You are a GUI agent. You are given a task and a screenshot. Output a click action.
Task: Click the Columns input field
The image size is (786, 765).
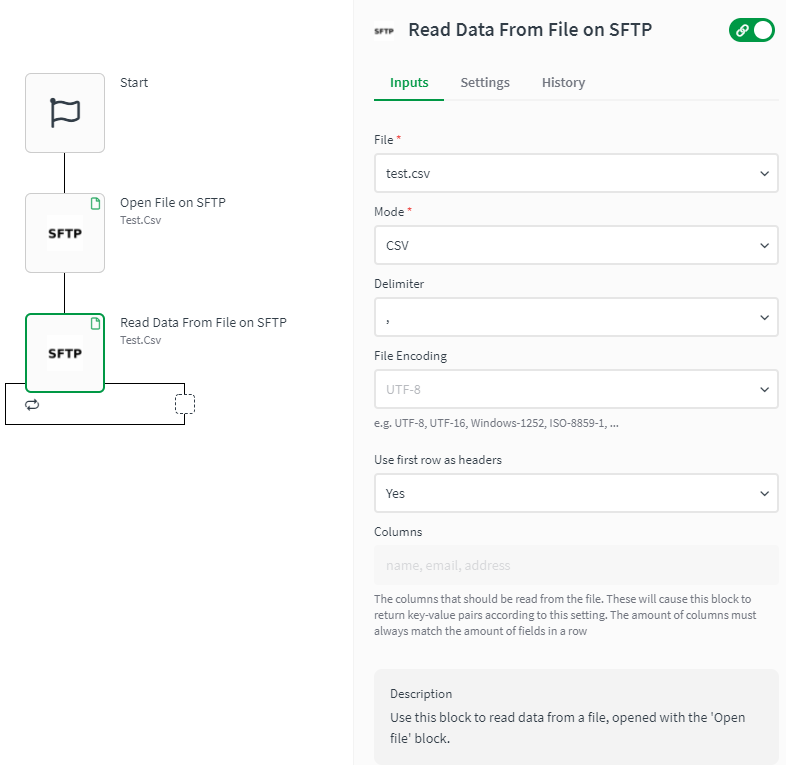576,565
